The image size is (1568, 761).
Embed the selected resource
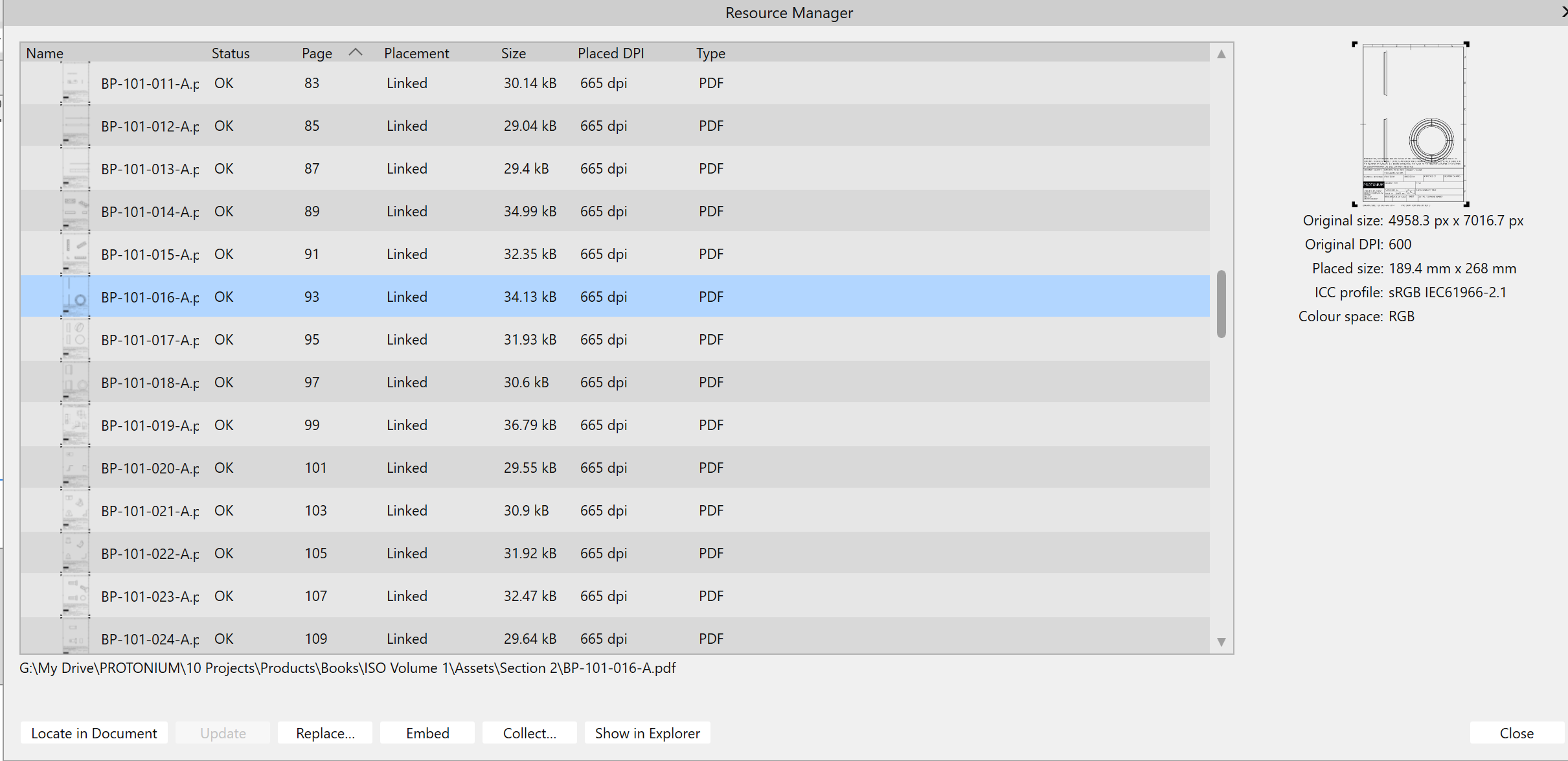(x=427, y=733)
